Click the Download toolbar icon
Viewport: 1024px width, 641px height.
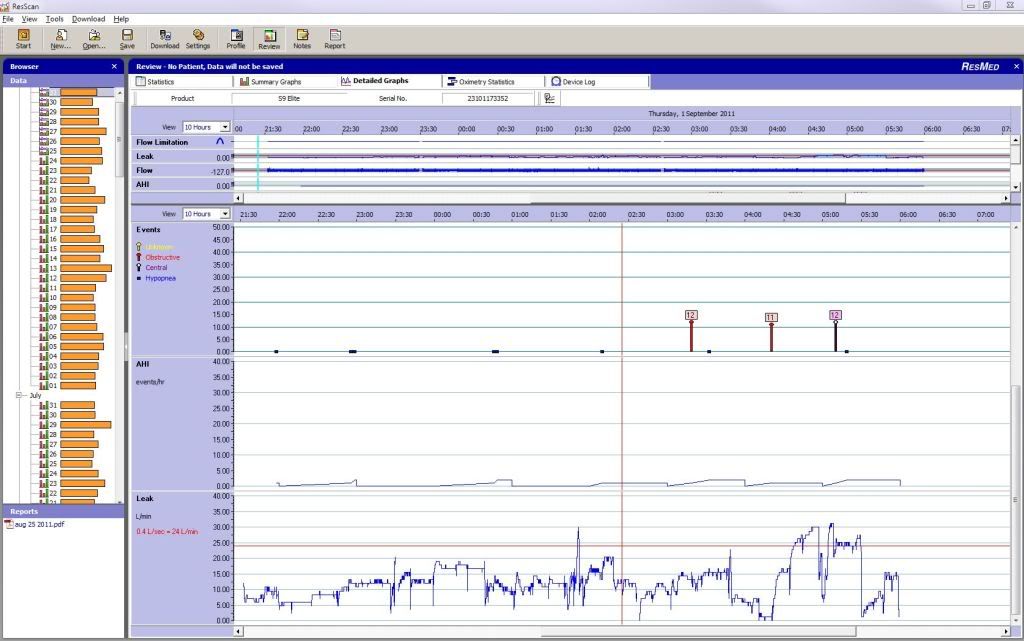coord(165,38)
